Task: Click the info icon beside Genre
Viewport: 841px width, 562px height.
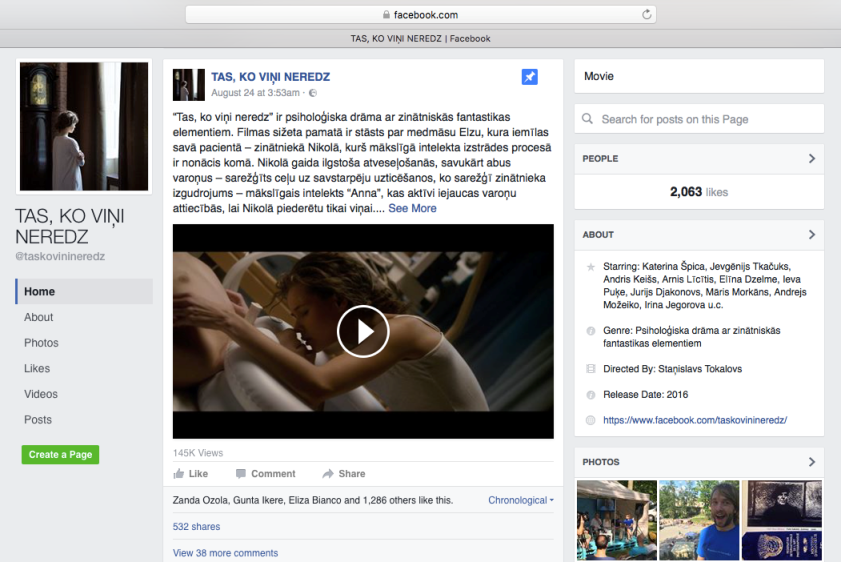Action: point(591,331)
